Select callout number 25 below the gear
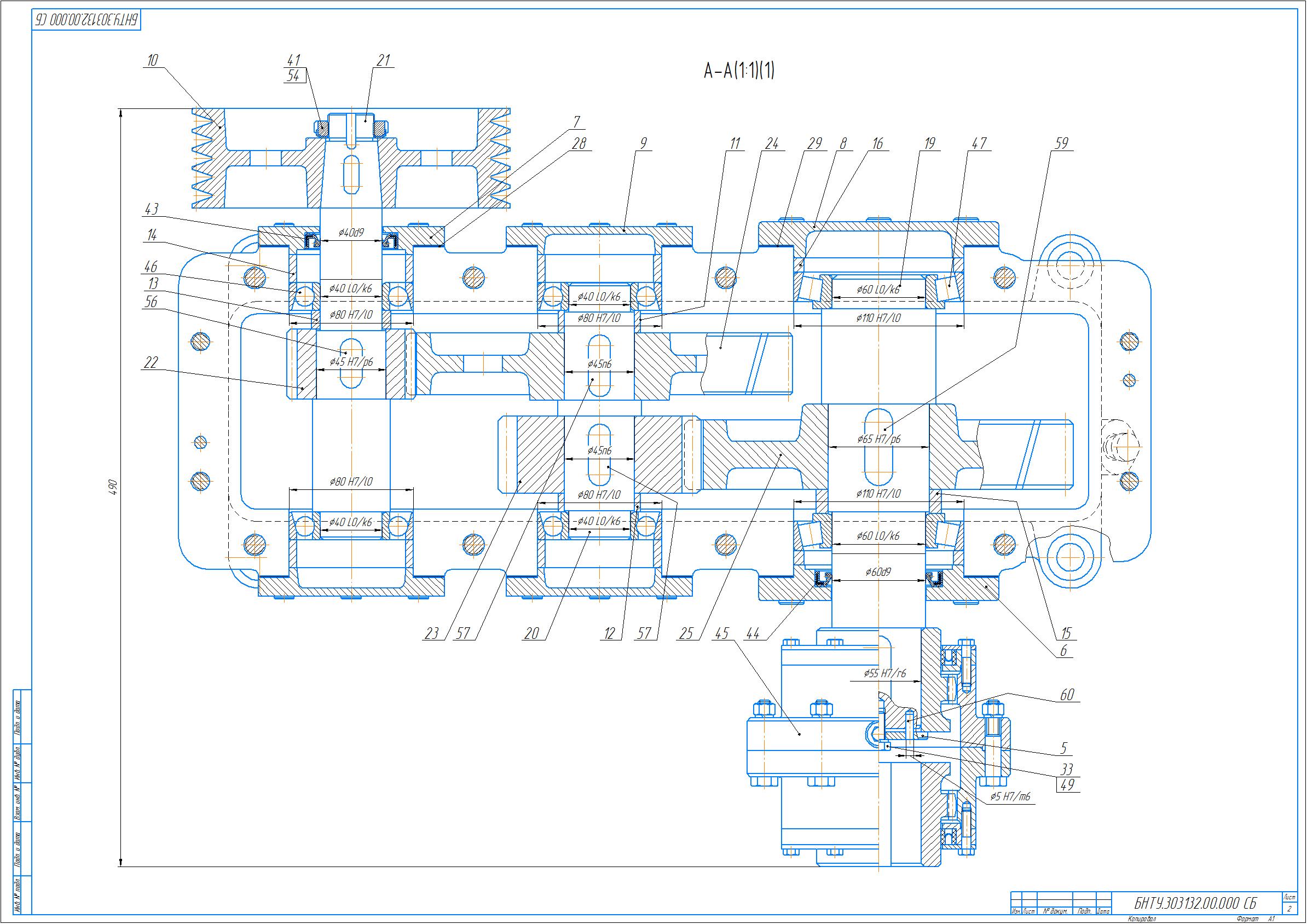This screenshot has width=1307, height=924. (x=686, y=634)
